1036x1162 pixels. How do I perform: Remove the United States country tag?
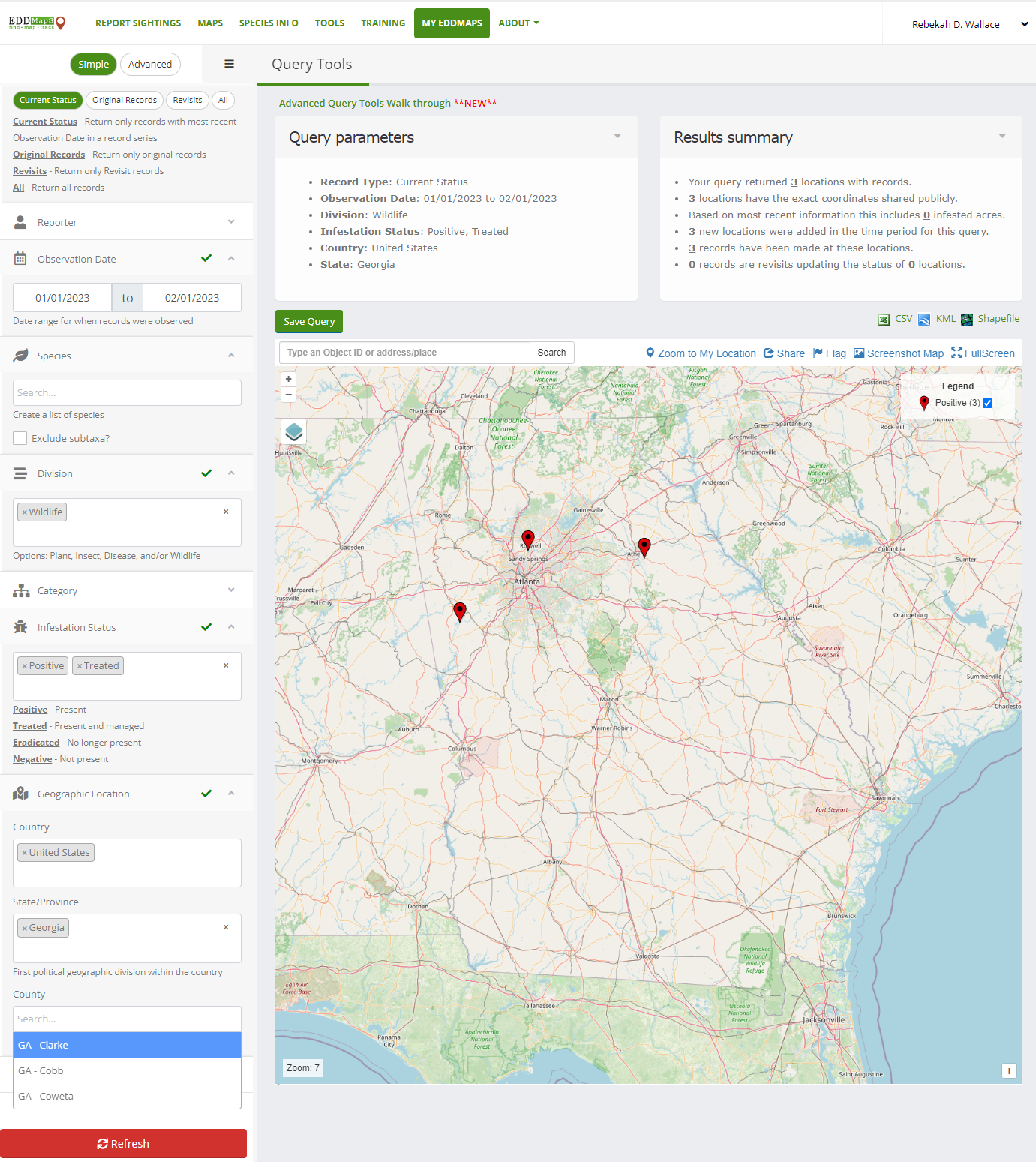25,853
